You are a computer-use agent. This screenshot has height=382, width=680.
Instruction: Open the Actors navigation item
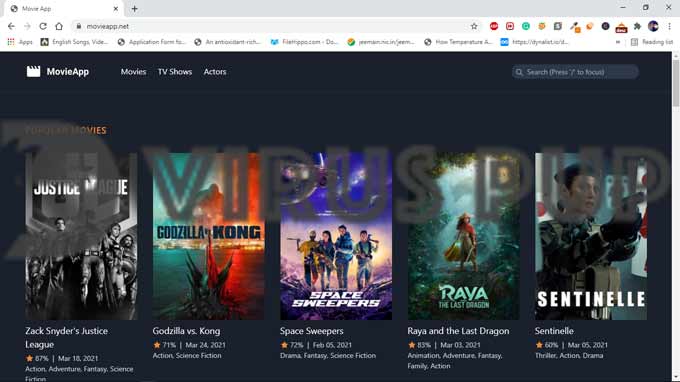click(215, 72)
